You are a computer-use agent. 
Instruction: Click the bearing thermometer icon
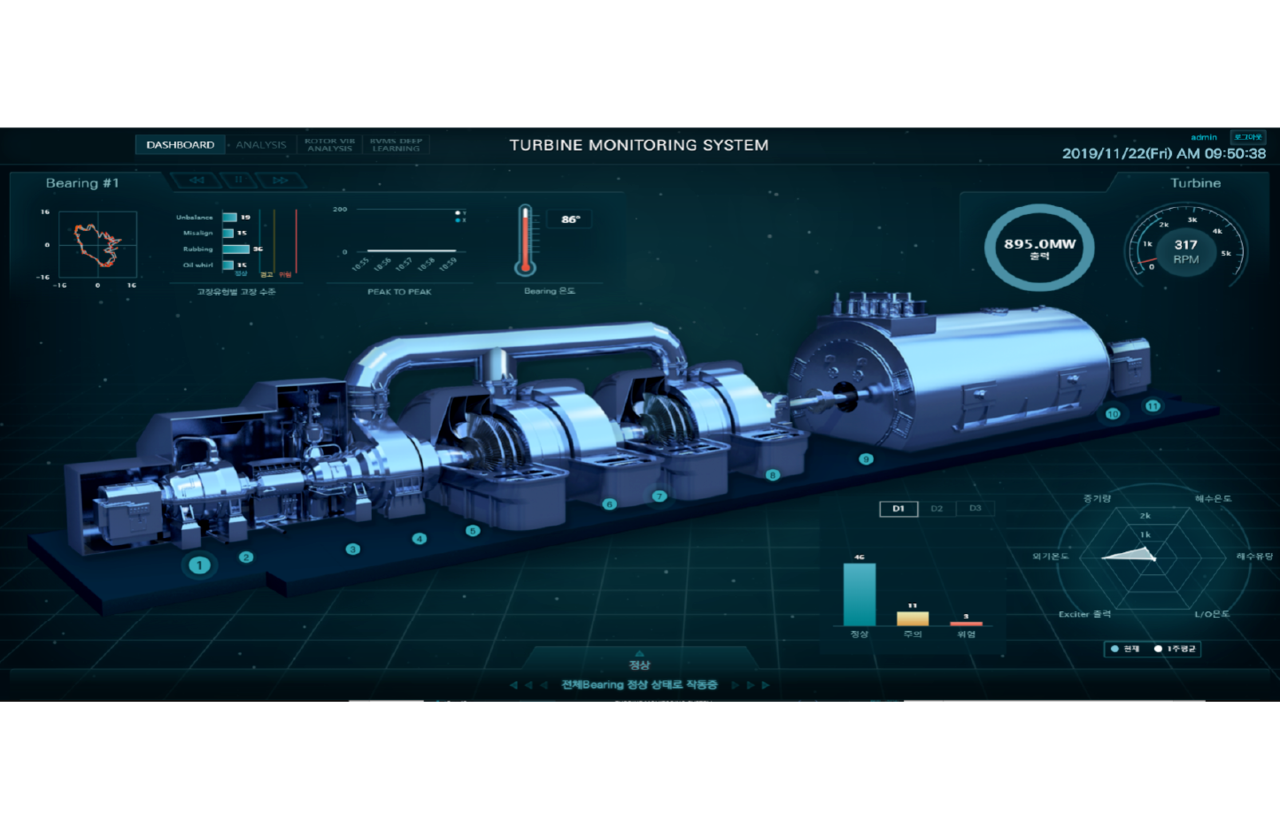tap(524, 239)
